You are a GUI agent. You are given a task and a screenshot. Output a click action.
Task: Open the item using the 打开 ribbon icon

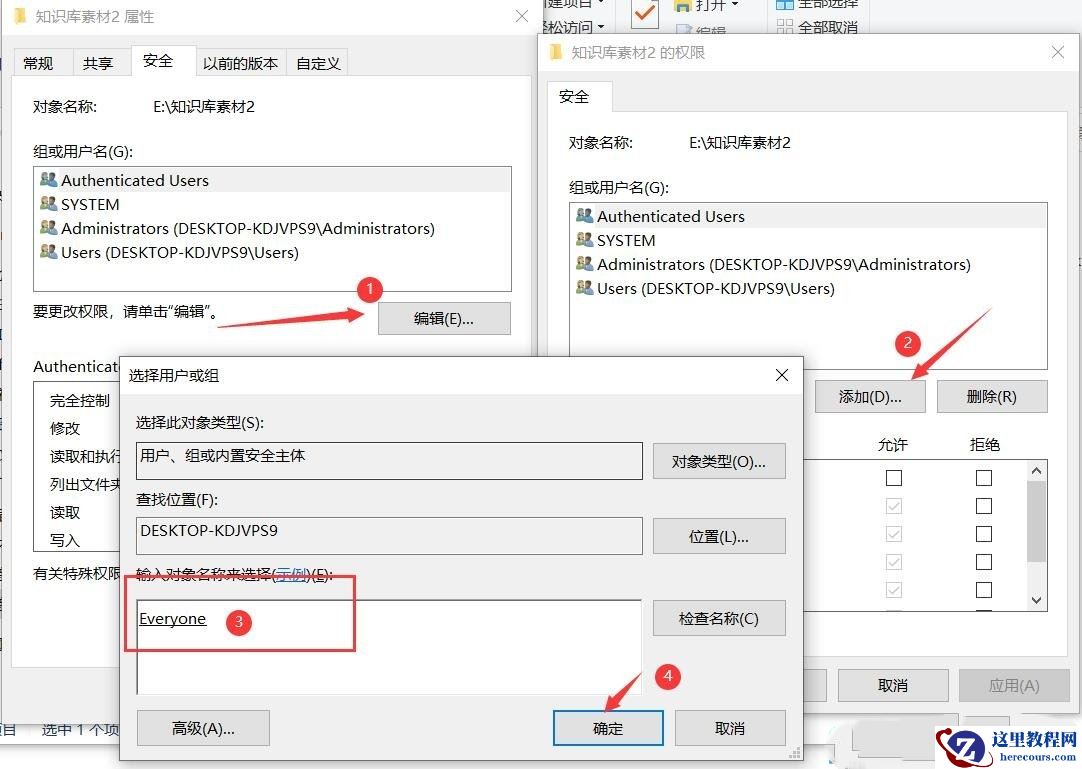[x=682, y=6]
